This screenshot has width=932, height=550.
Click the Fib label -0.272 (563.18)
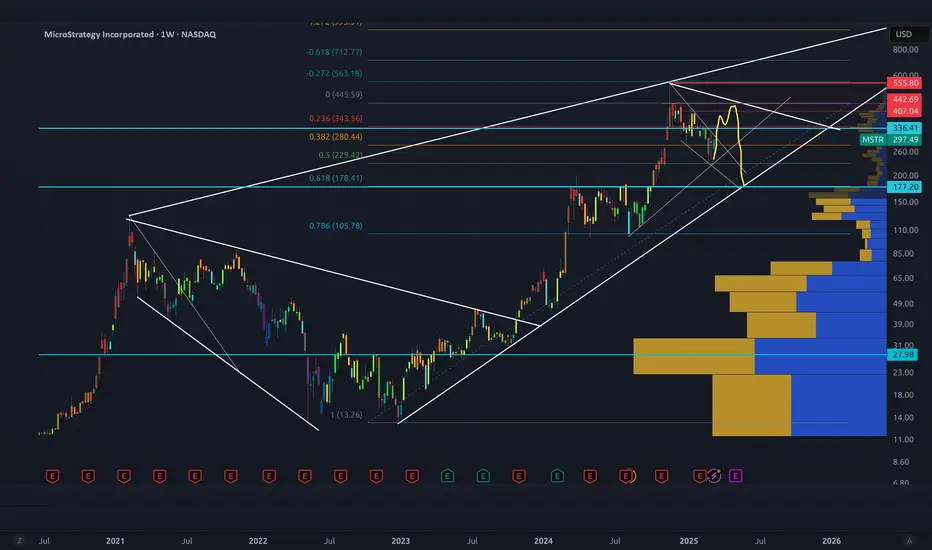(x=334, y=74)
